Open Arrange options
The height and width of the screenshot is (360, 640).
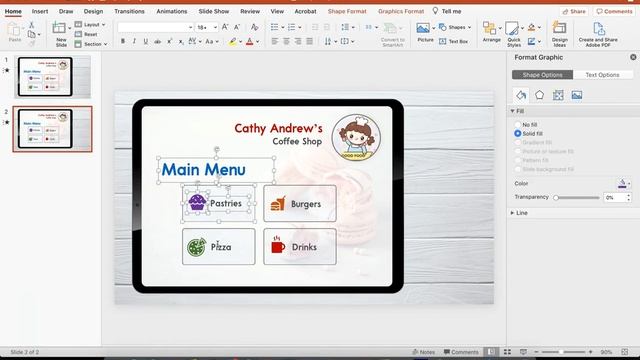[491, 32]
